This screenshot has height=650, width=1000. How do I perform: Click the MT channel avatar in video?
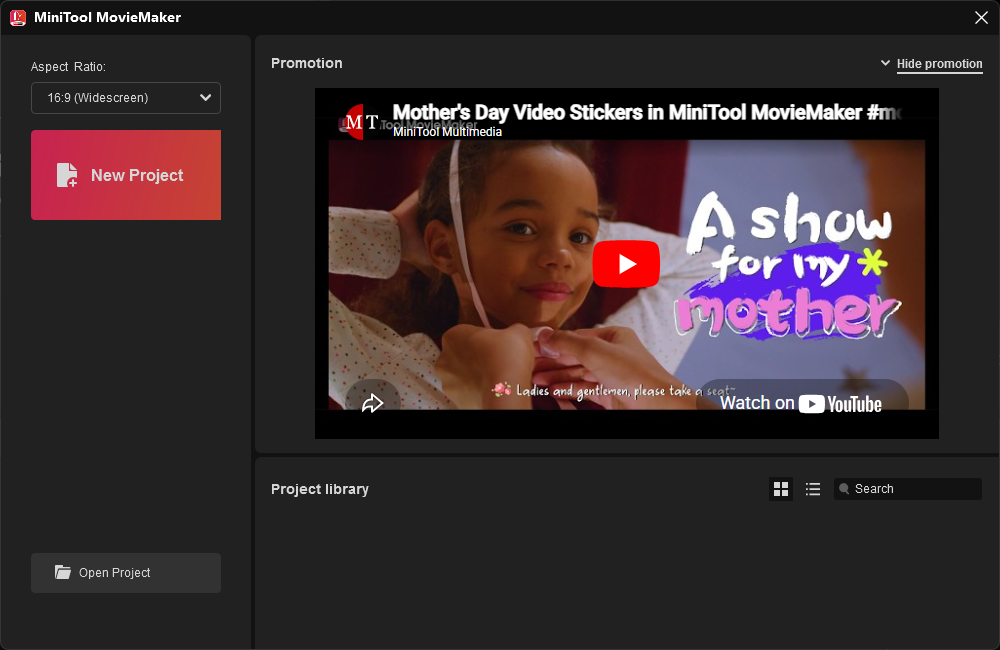pyautogui.click(x=361, y=122)
